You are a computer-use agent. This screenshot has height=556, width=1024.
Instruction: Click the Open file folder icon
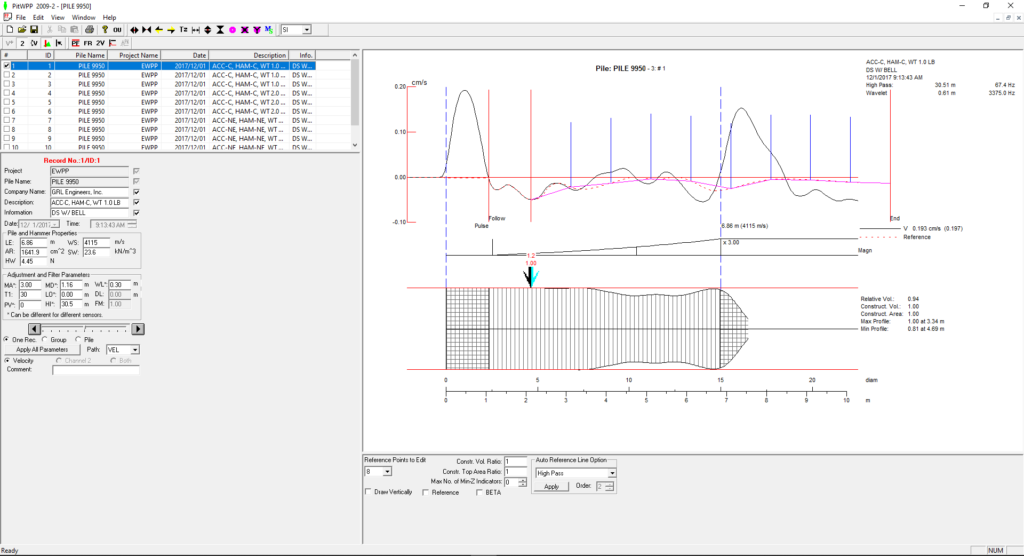[22, 30]
